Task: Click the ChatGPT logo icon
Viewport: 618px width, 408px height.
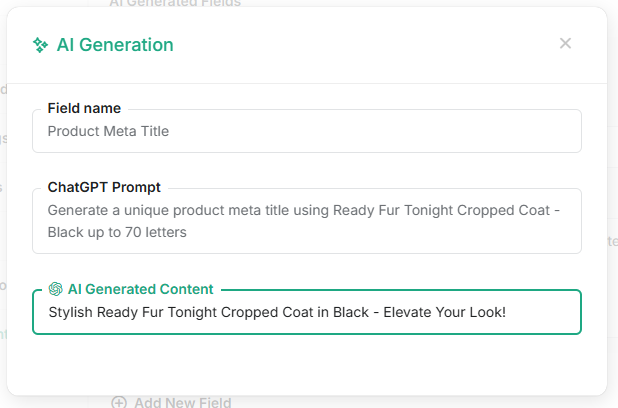Action: pos(56,289)
